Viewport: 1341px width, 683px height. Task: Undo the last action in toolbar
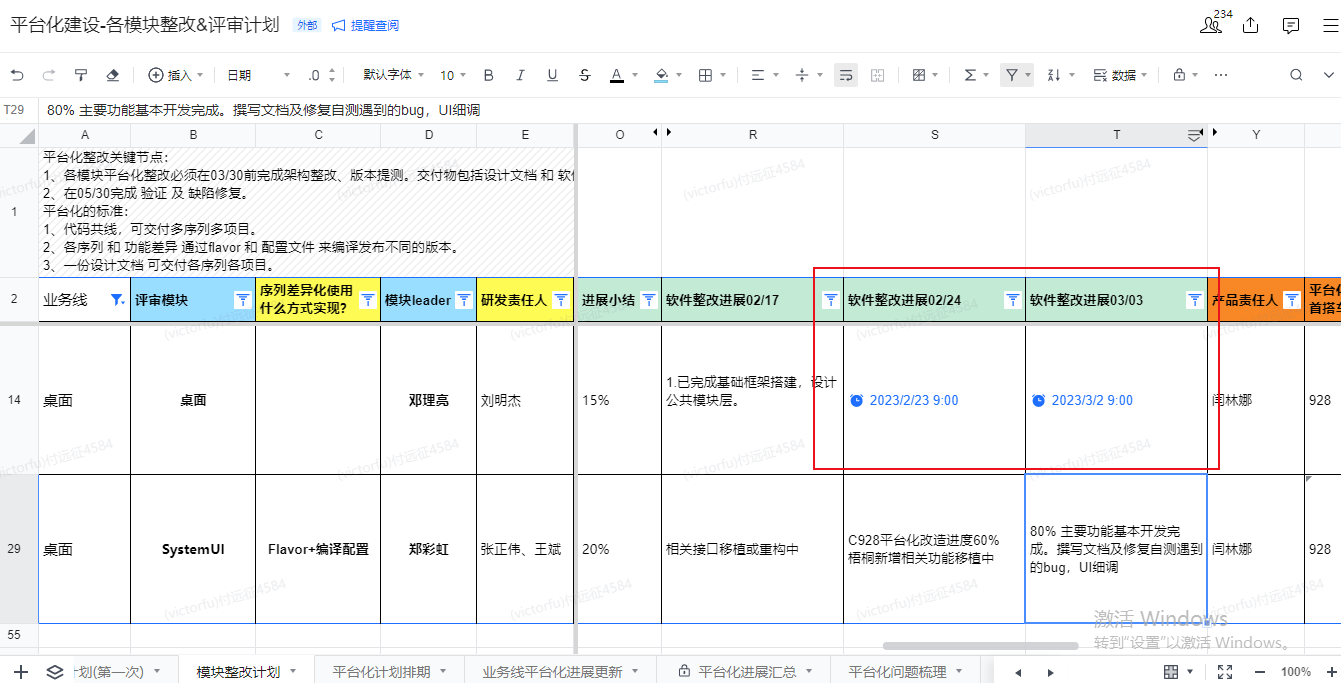pyautogui.click(x=17, y=75)
